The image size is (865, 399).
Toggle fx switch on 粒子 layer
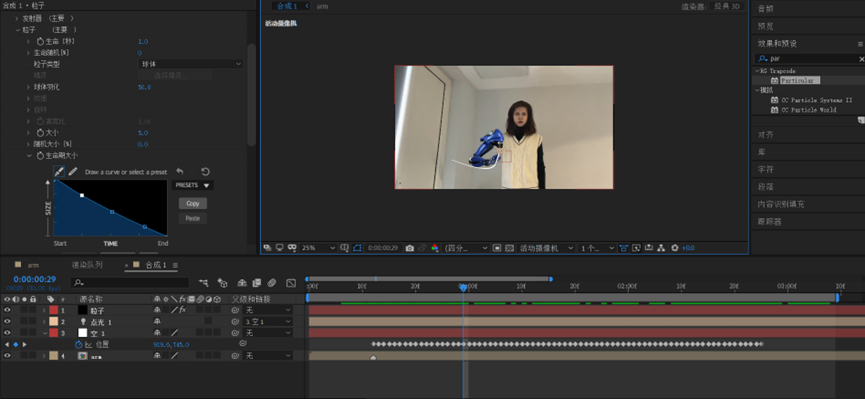183,311
